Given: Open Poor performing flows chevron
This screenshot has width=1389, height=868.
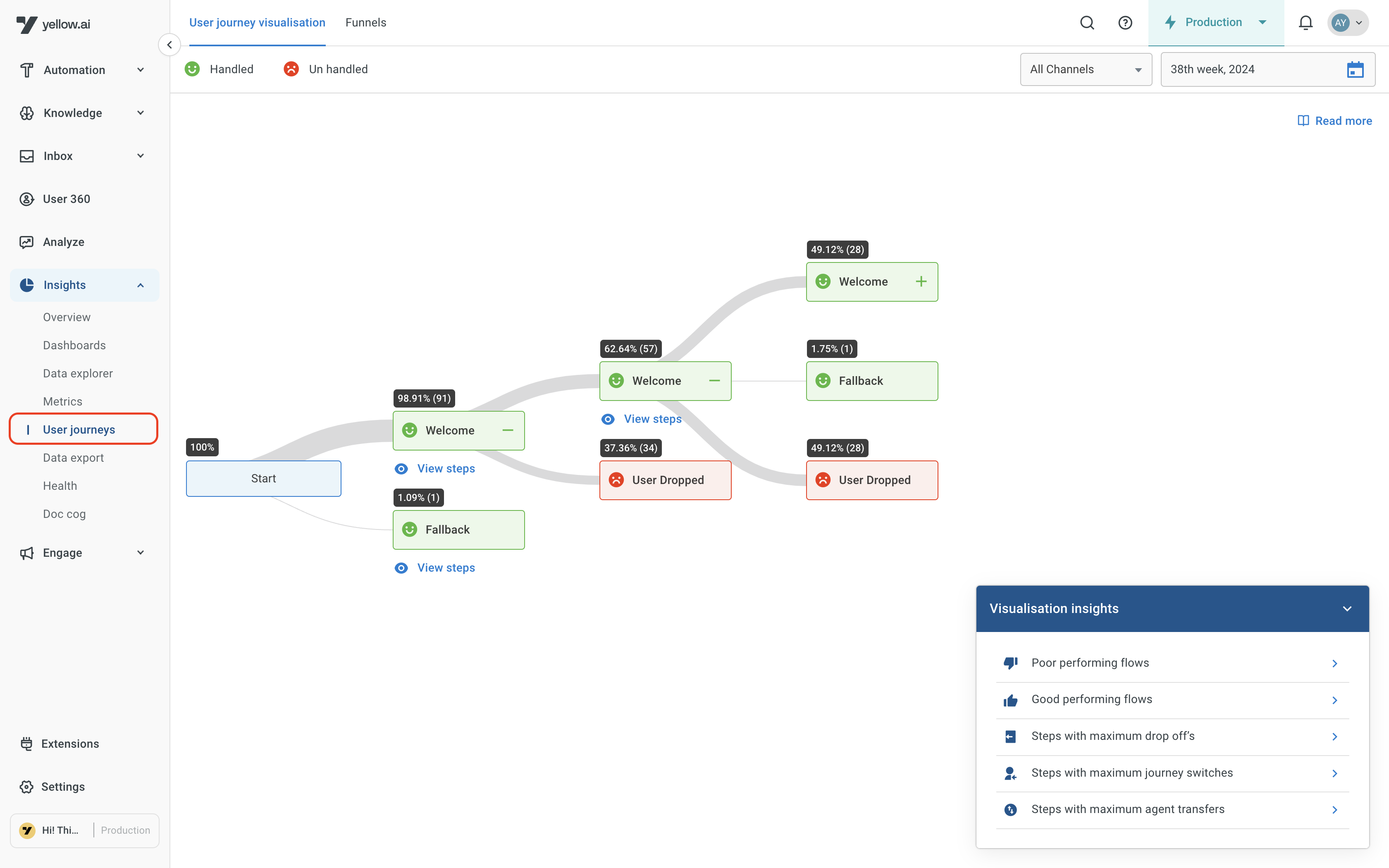Looking at the screenshot, I should coord(1334,664).
